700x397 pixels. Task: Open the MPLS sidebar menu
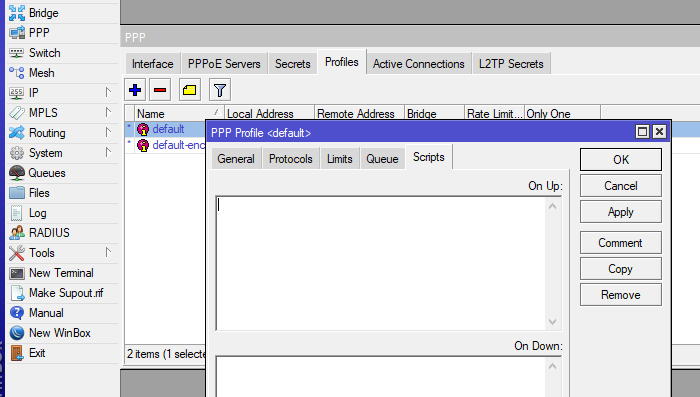click(x=62, y=113)
